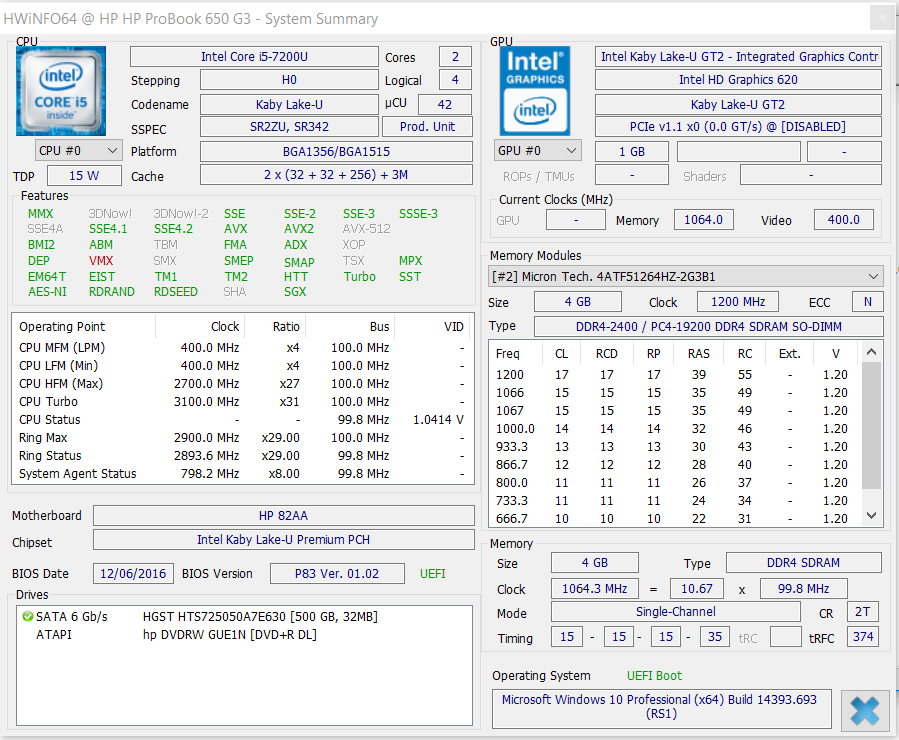899x740 pixels.
Task: Click the Turbo feature label
Action: pos(359,277)
